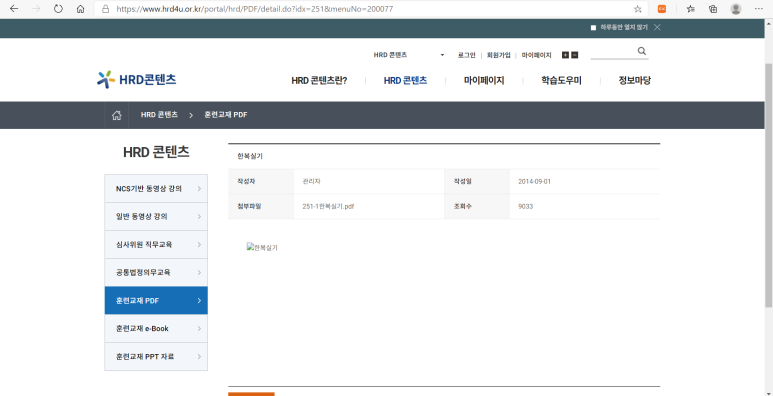Screen dimensions: 773x396
Task: Open the HRD 콘텐츠 site dropdown
Action: [x=409, y=55]
